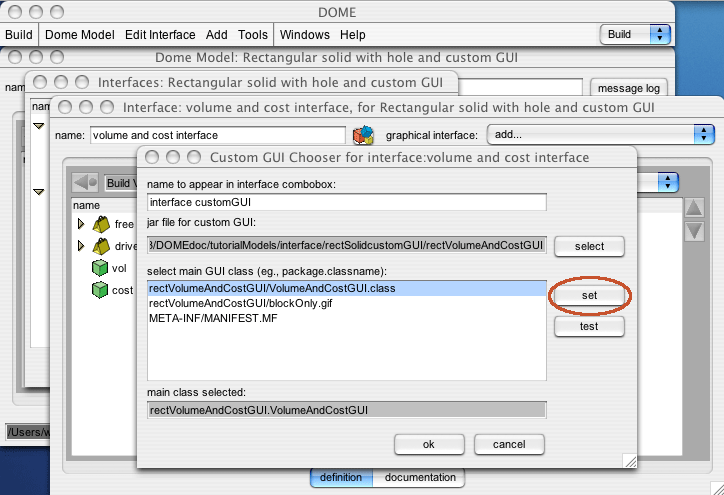Expand the 'drive' tree node
724x495 pixels.
coord(81,246)
